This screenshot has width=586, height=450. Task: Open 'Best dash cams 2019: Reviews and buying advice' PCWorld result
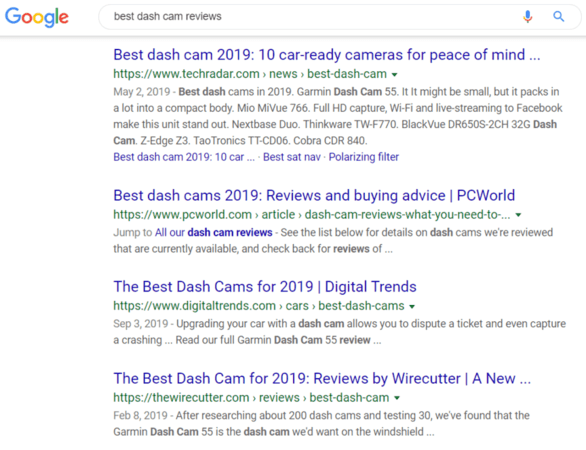314,195
